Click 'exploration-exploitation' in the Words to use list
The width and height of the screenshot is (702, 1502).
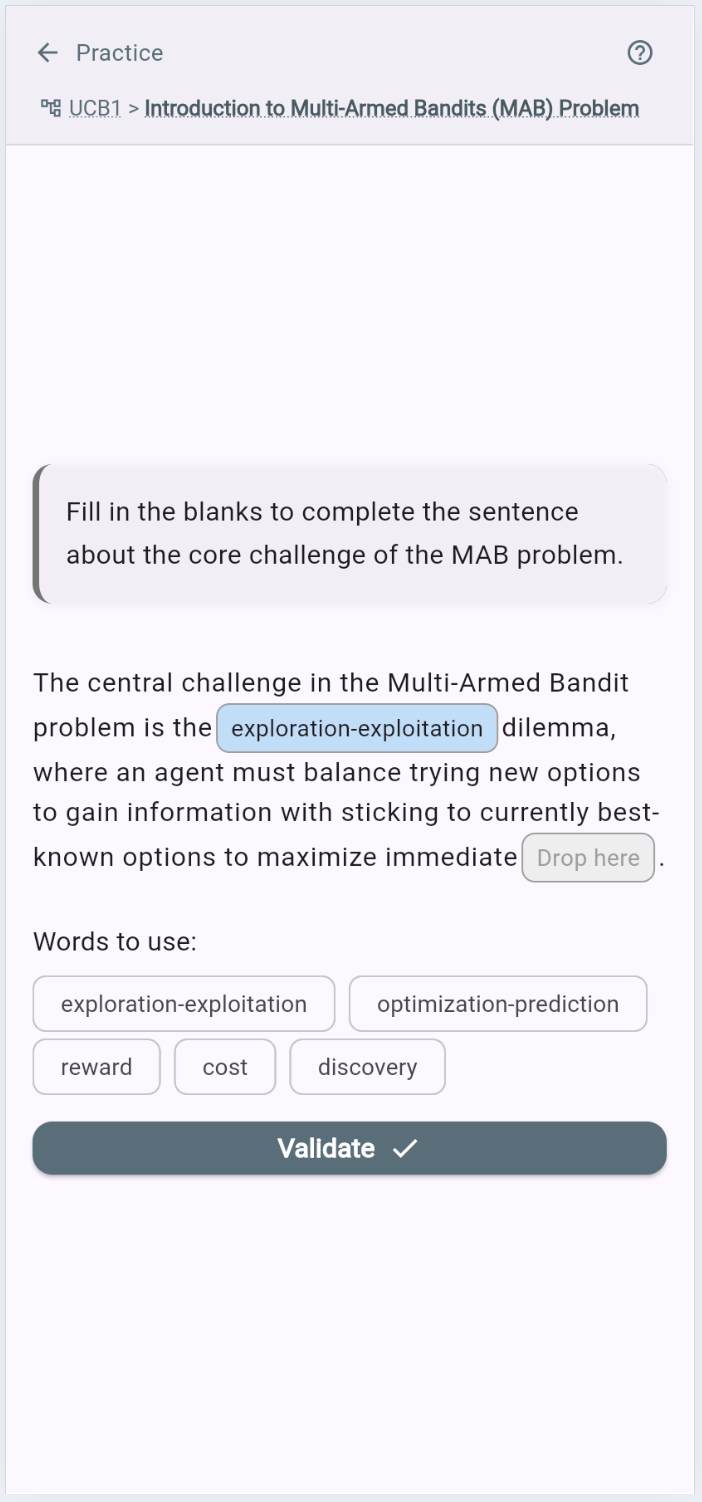[x=184, y=1004]
